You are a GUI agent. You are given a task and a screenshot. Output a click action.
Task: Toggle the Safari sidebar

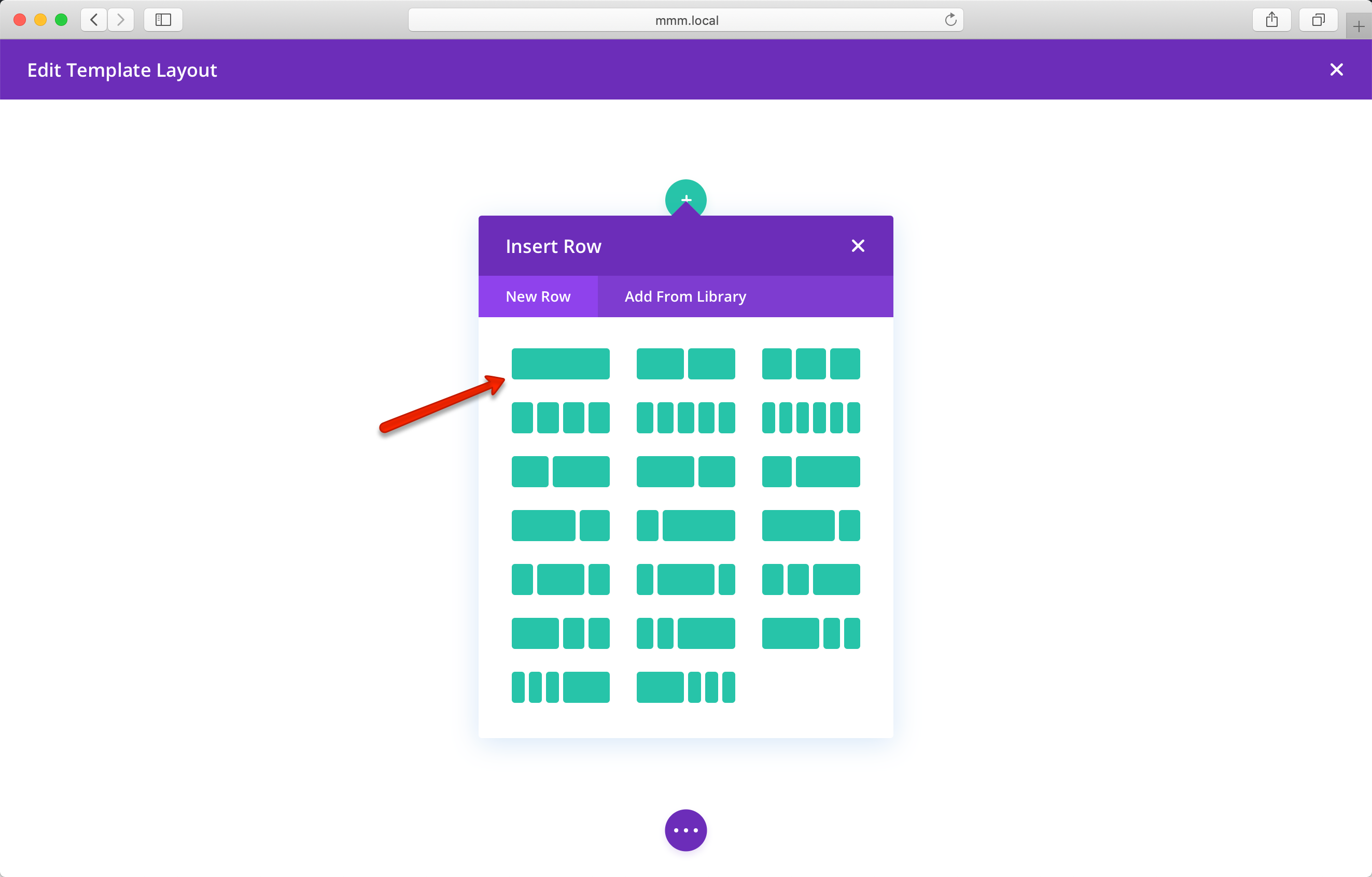point(163,20)
